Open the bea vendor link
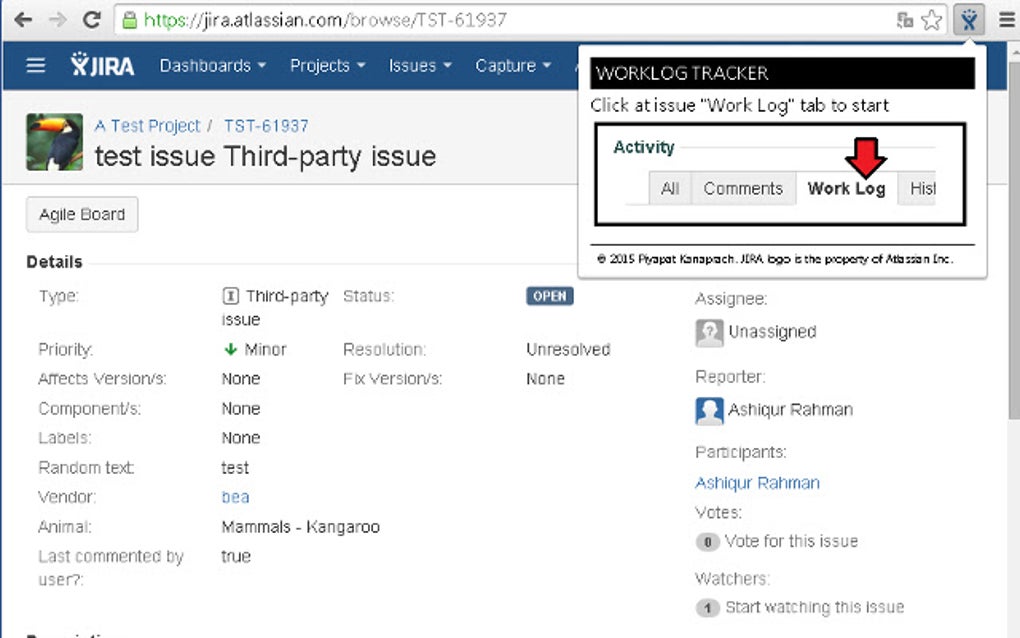 tap(235, 497)
